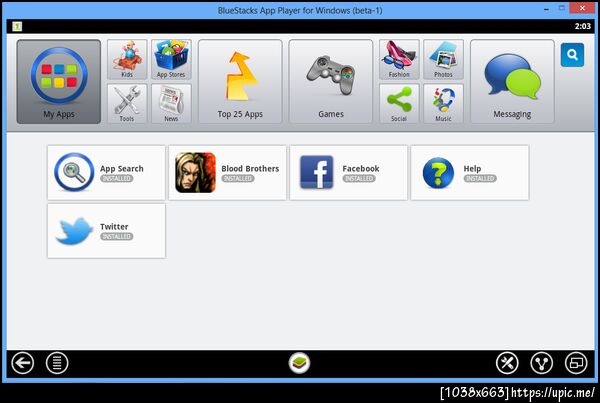Image resolution: width=600 pixels, height=403 pixels.
Task: Open settings wrench and screwdriver icon
Action: pos(507,363)
